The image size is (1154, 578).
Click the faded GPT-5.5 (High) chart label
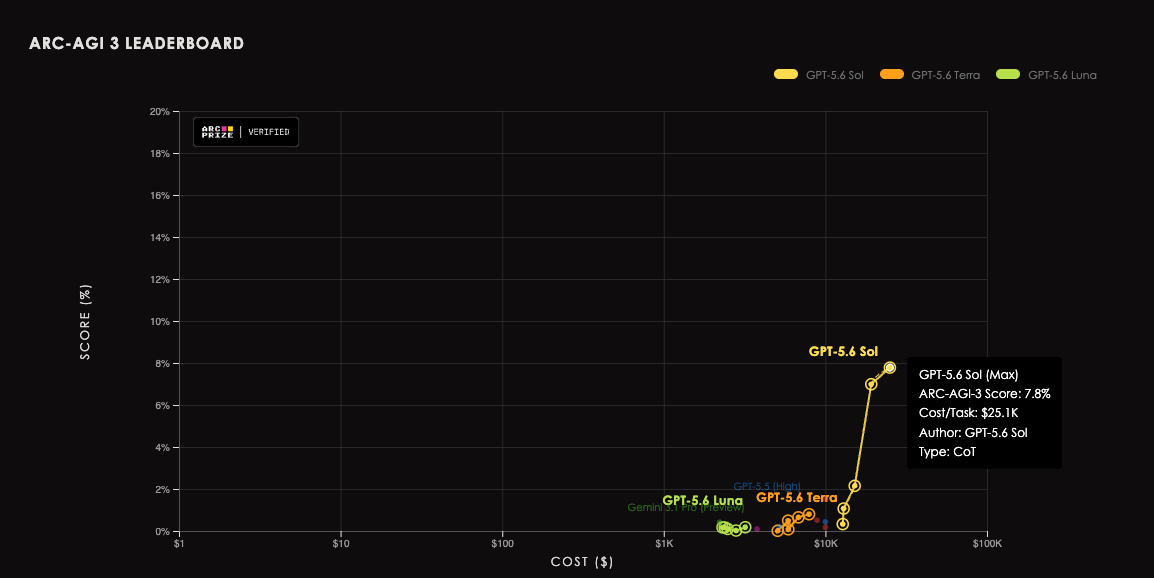(x=767, y=487)
